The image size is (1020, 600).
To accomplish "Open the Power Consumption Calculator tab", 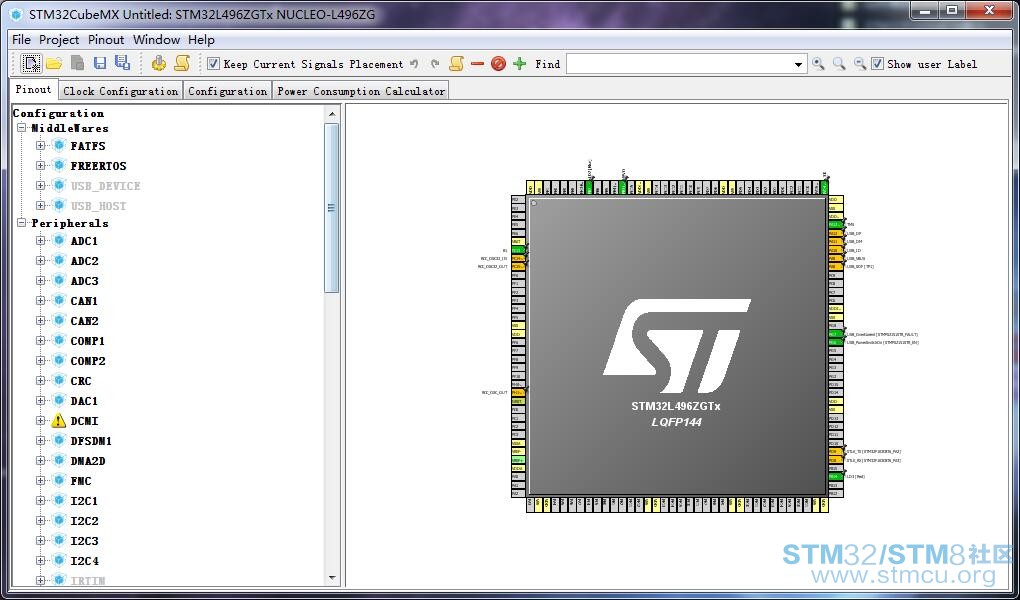I will tap(361, 91).
